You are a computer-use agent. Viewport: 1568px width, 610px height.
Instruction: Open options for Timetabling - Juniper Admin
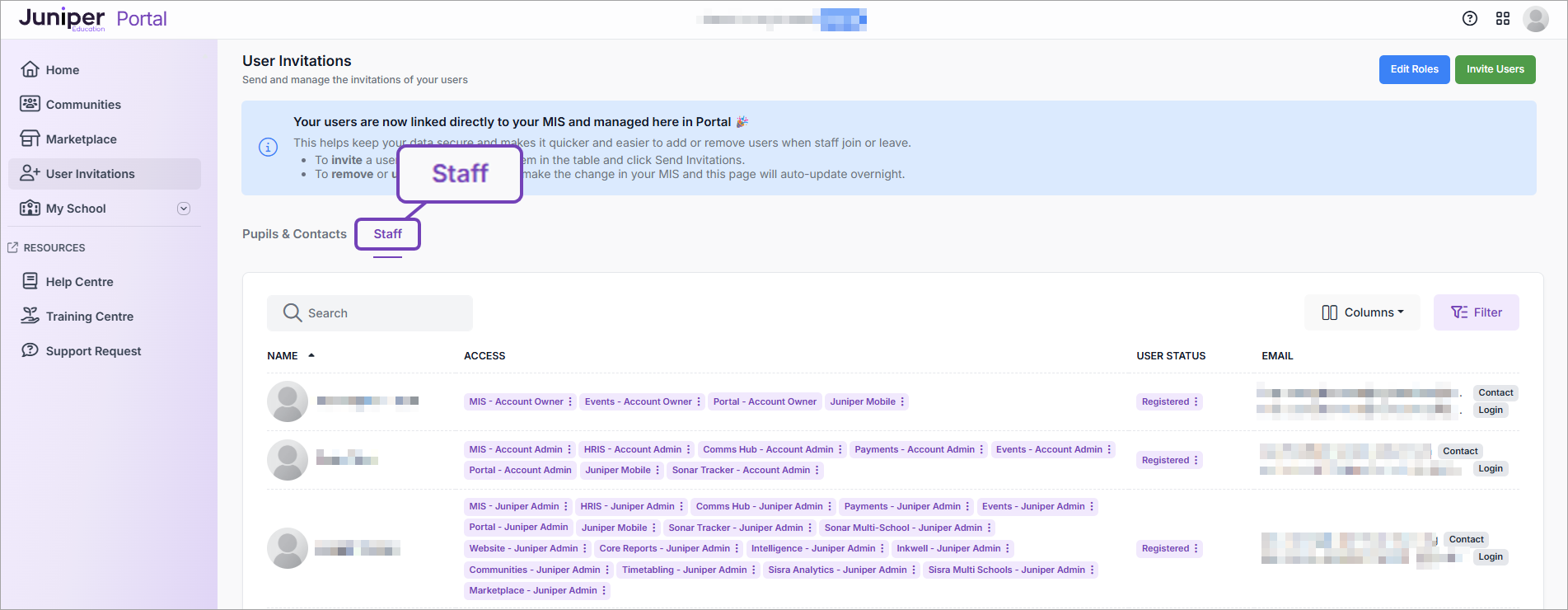[x=754, y=570]
